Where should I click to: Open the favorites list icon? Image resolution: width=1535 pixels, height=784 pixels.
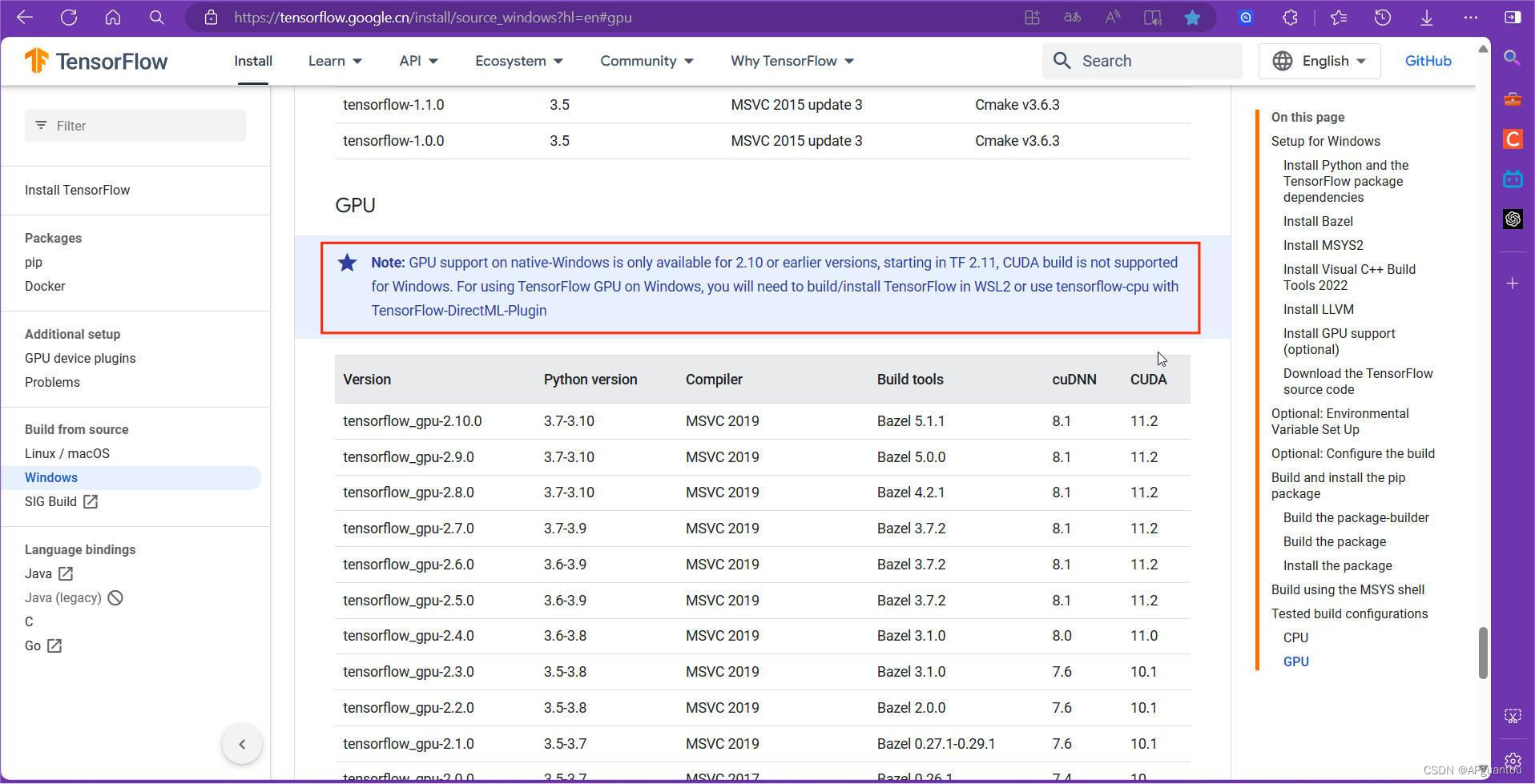click(x=1339, y=17)
